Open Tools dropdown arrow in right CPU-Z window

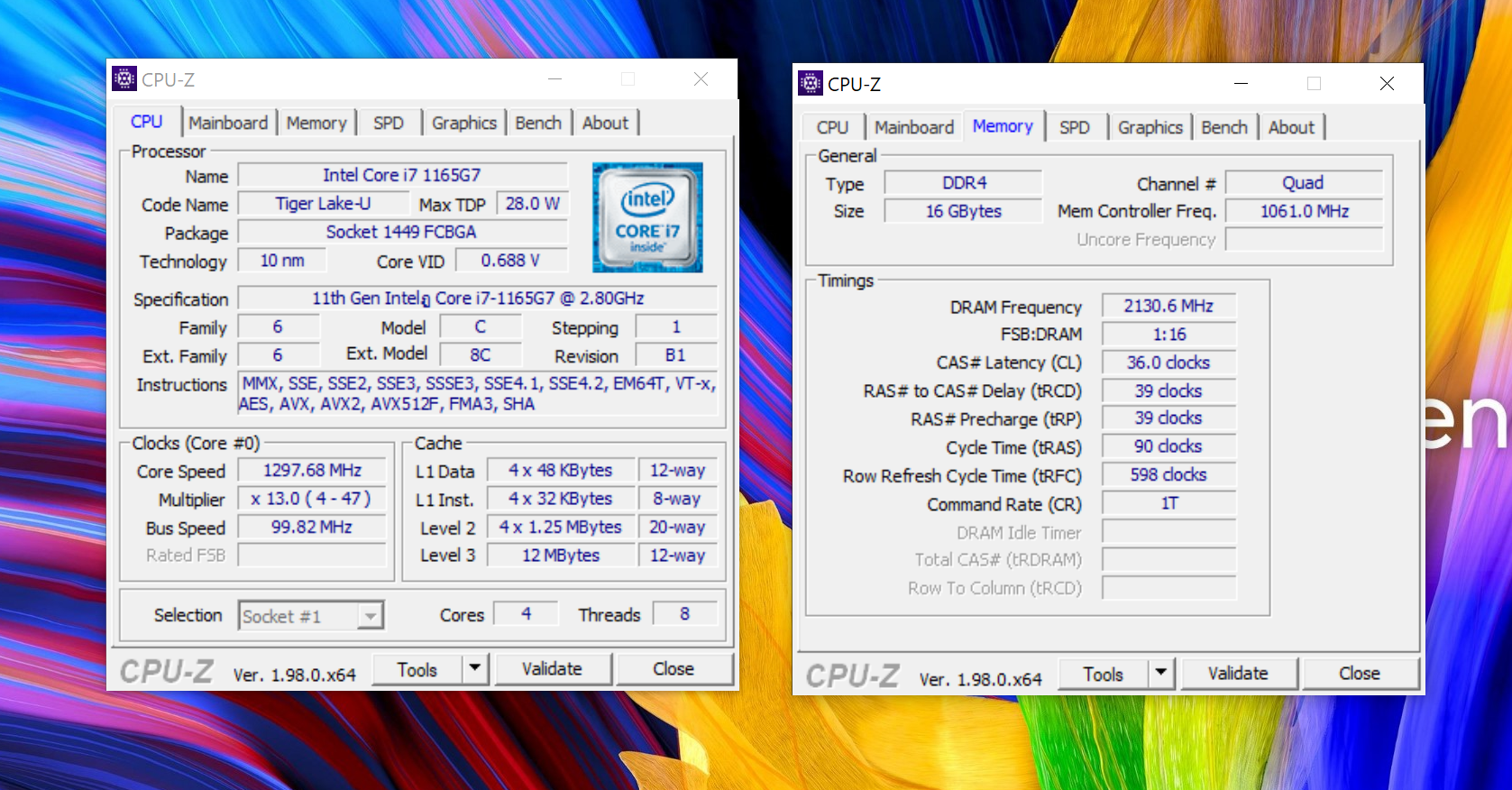[x=1161, y=674]
